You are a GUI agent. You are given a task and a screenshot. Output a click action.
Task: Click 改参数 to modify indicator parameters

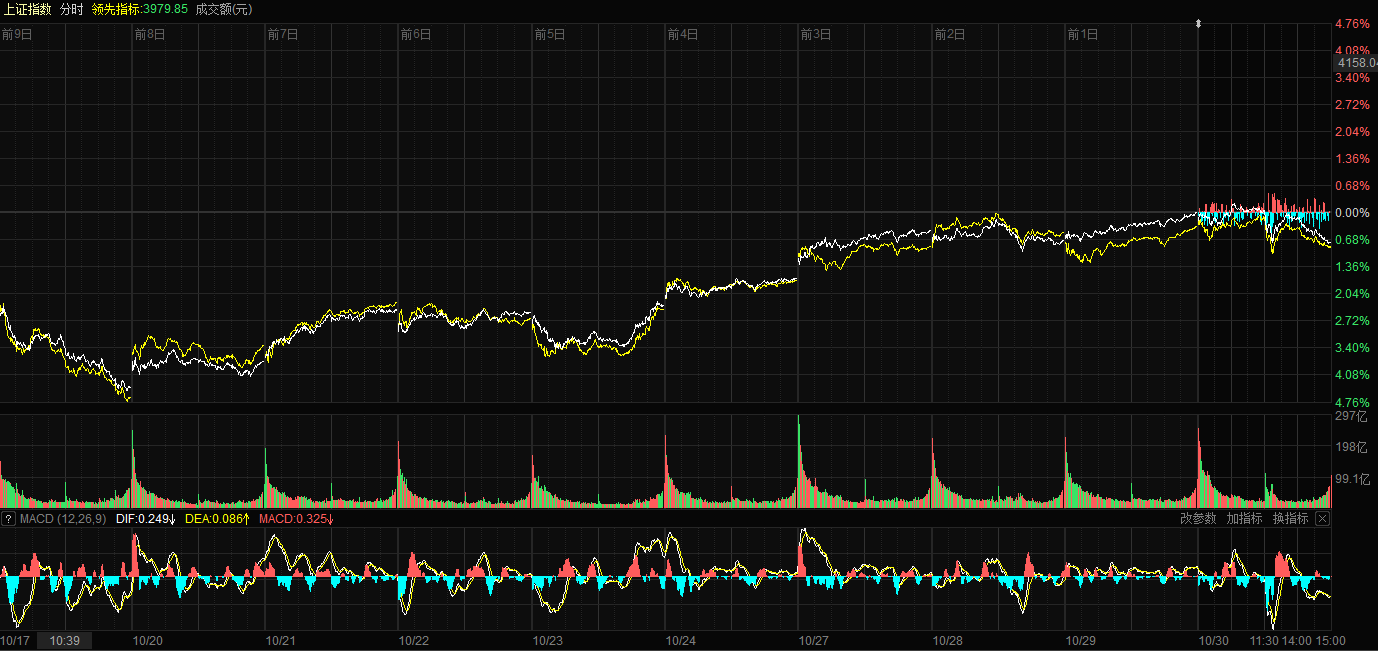click(x=1198, y=518)
